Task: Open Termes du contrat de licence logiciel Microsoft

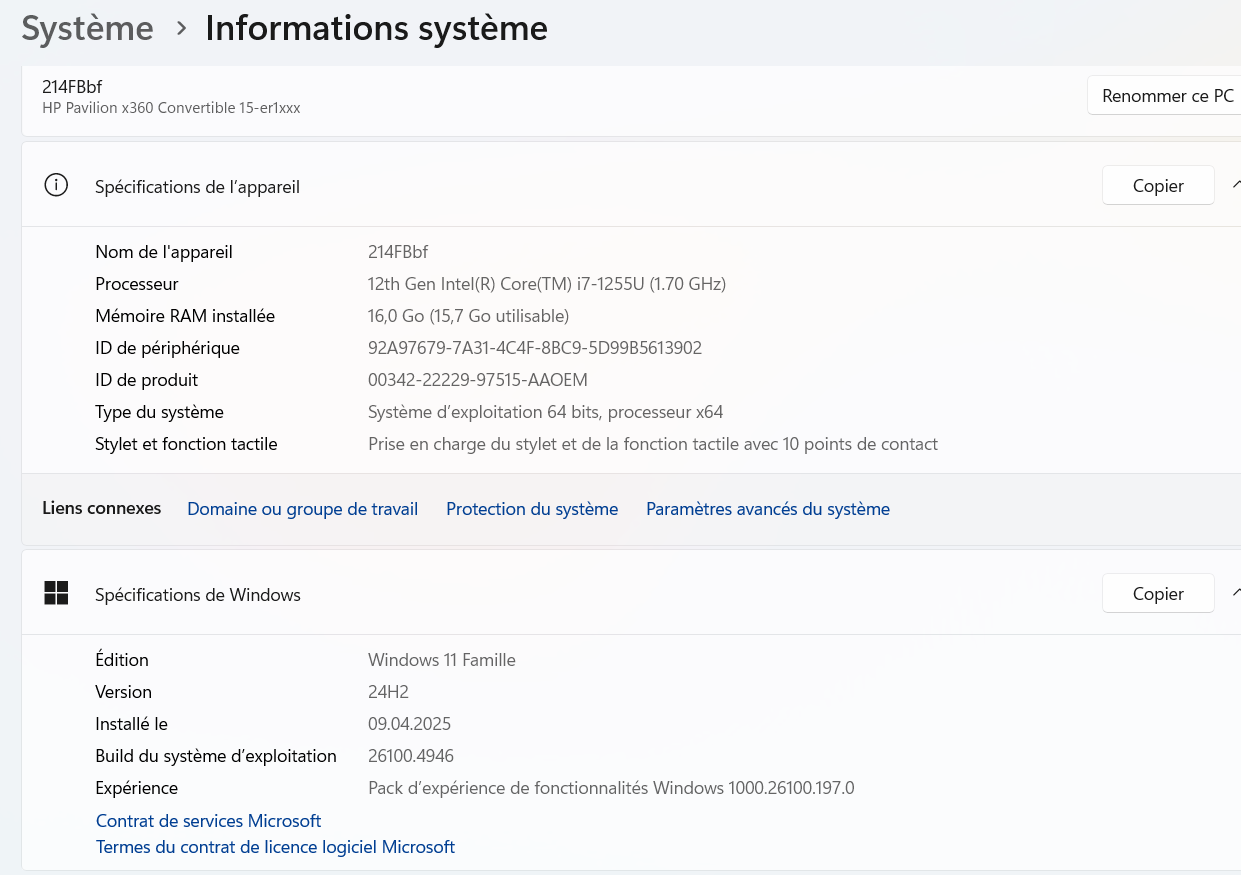Action: (275, 847)
